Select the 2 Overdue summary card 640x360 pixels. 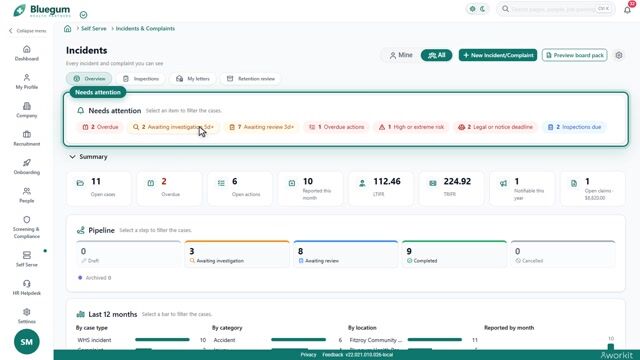pos(169,188)
